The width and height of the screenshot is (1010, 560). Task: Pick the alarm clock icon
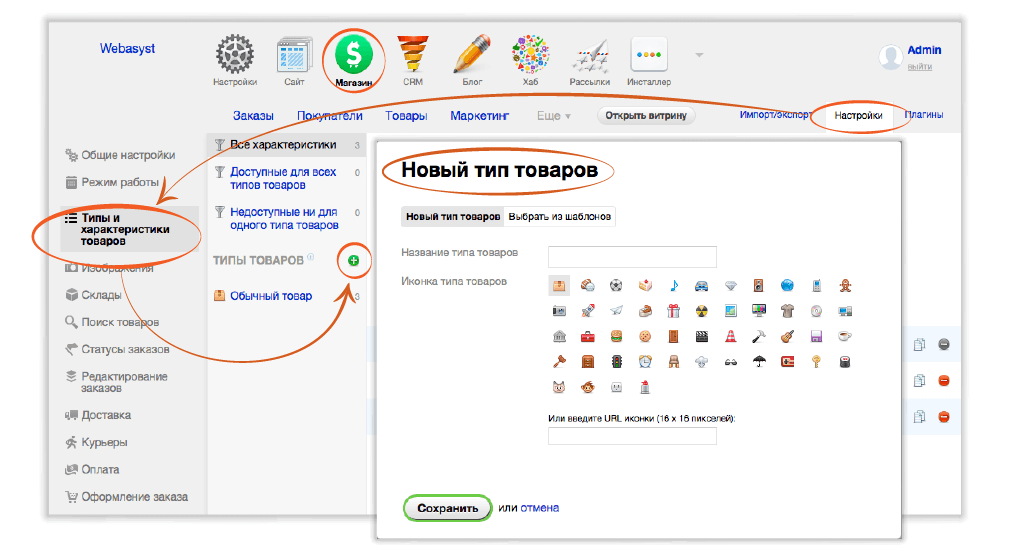pyautogui.click(x=645, y=362)
